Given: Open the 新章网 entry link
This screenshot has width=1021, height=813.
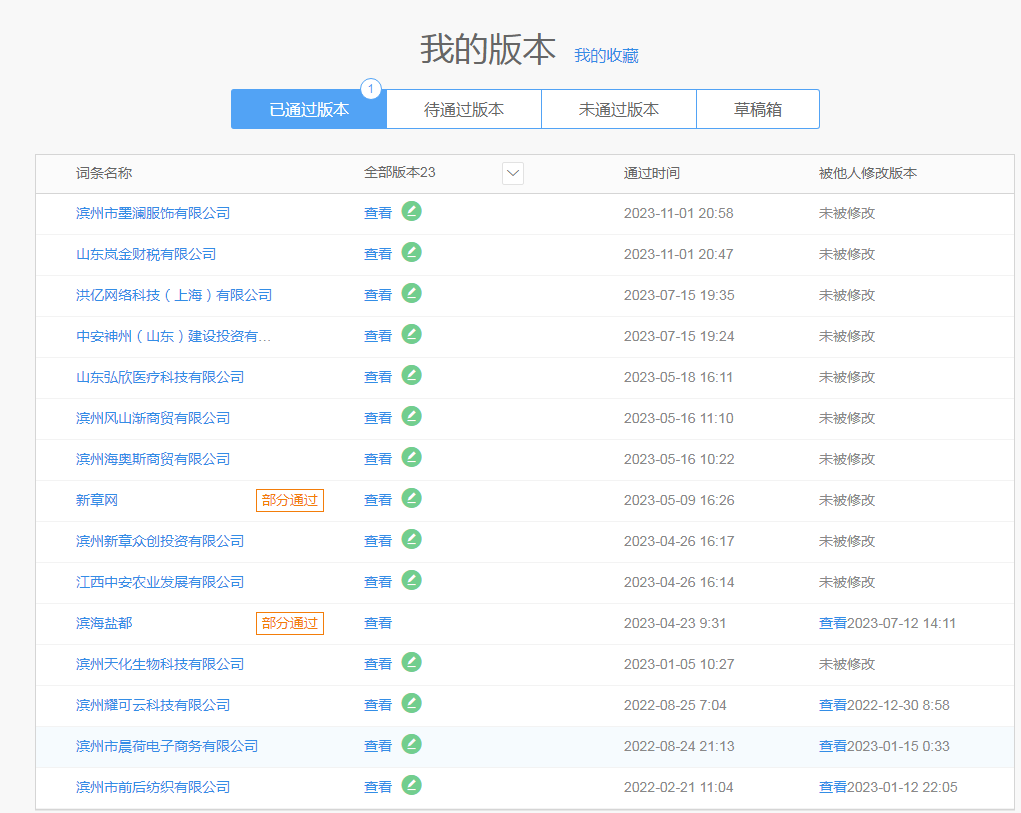Looking at the screenshot, I should pyautogui.click(x=97, y=501).
